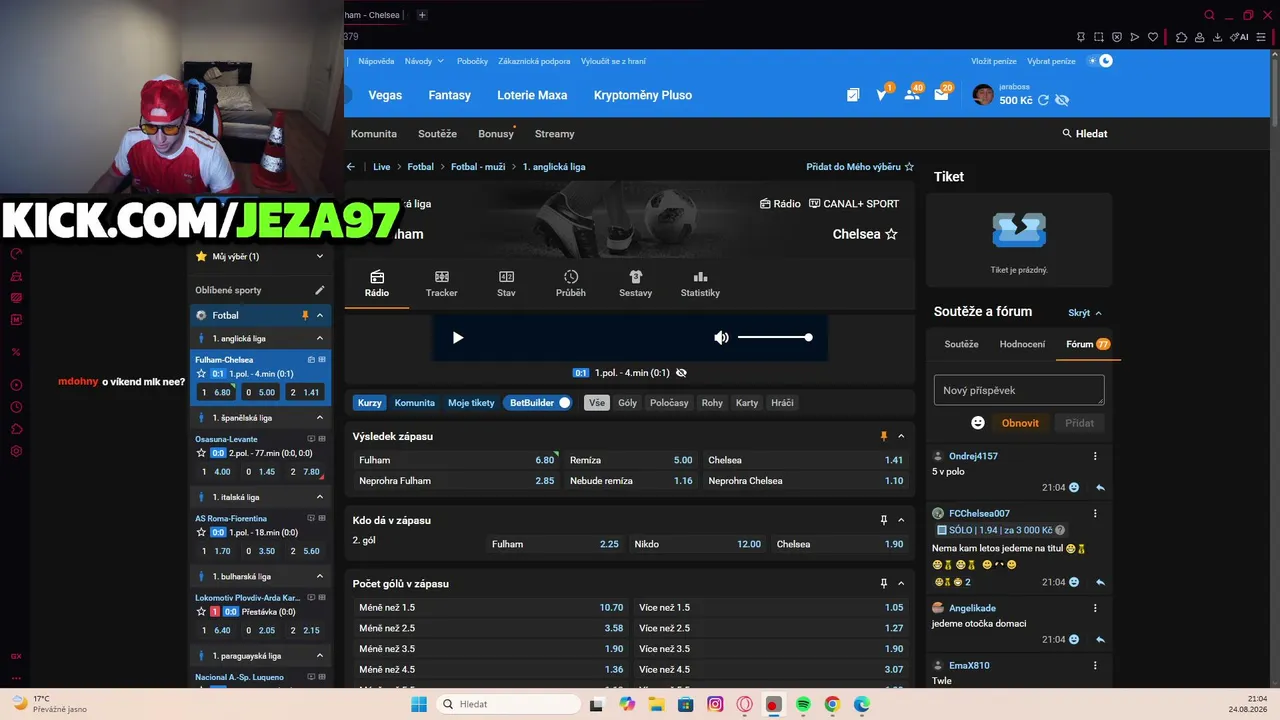1280x720 pixels.
Task: Pin the Počet gólů v zápasu market
Action: point(883,583)
